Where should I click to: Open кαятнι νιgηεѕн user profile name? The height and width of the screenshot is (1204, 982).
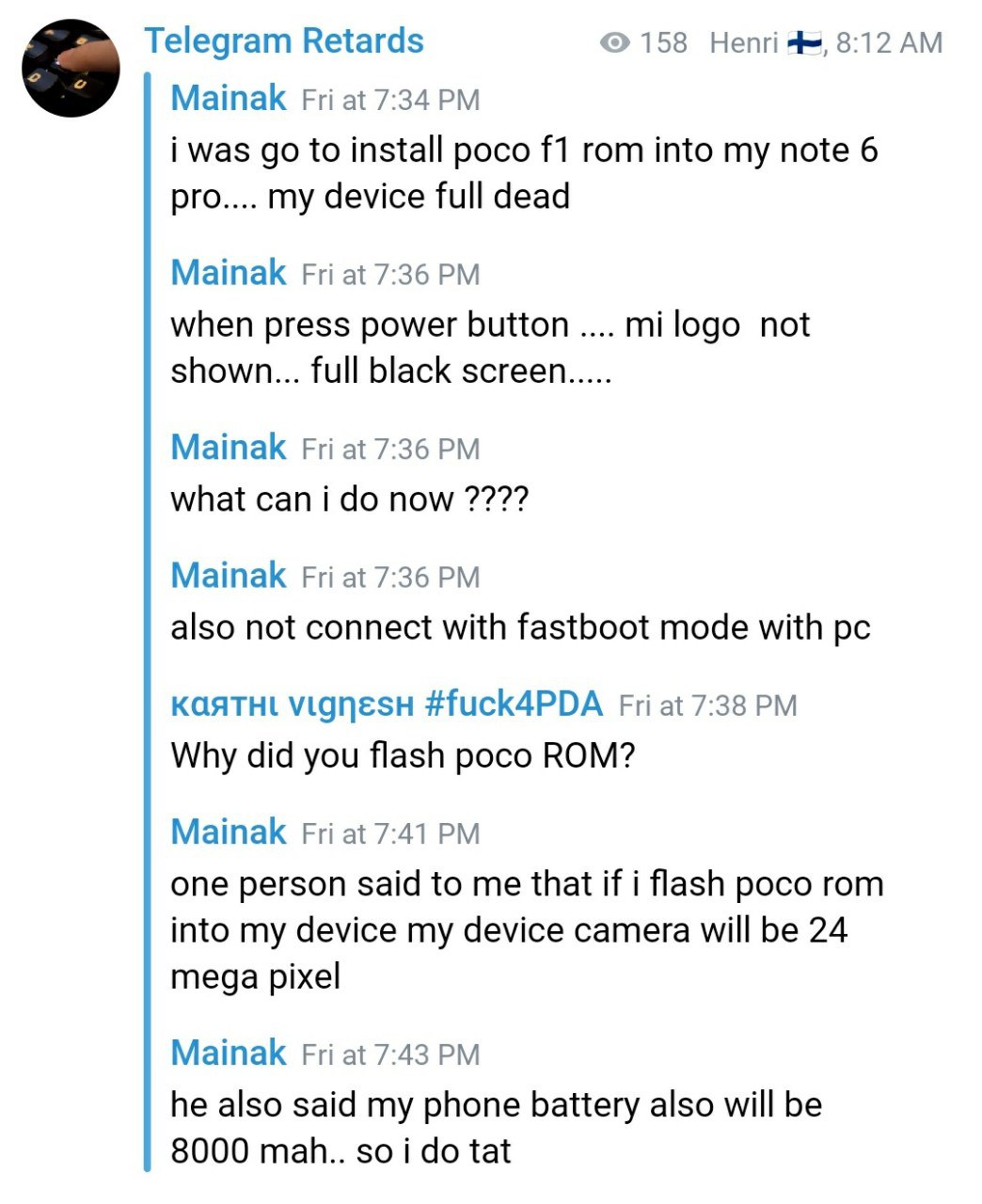click(293, 705)
